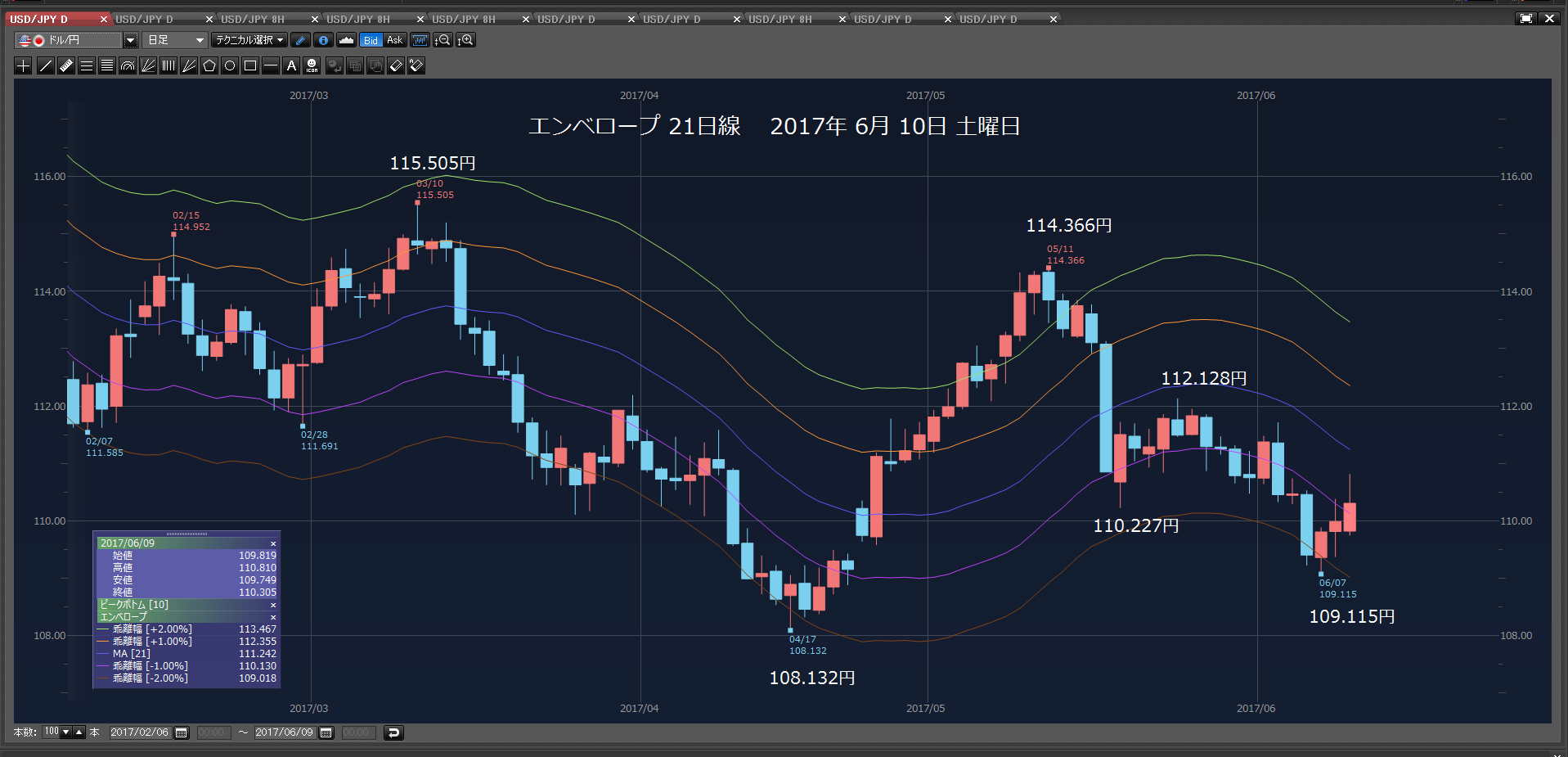Click the 108.132円 bottom annotation on chart
Screen dimensions: 1568x757
tap(812, 678)
